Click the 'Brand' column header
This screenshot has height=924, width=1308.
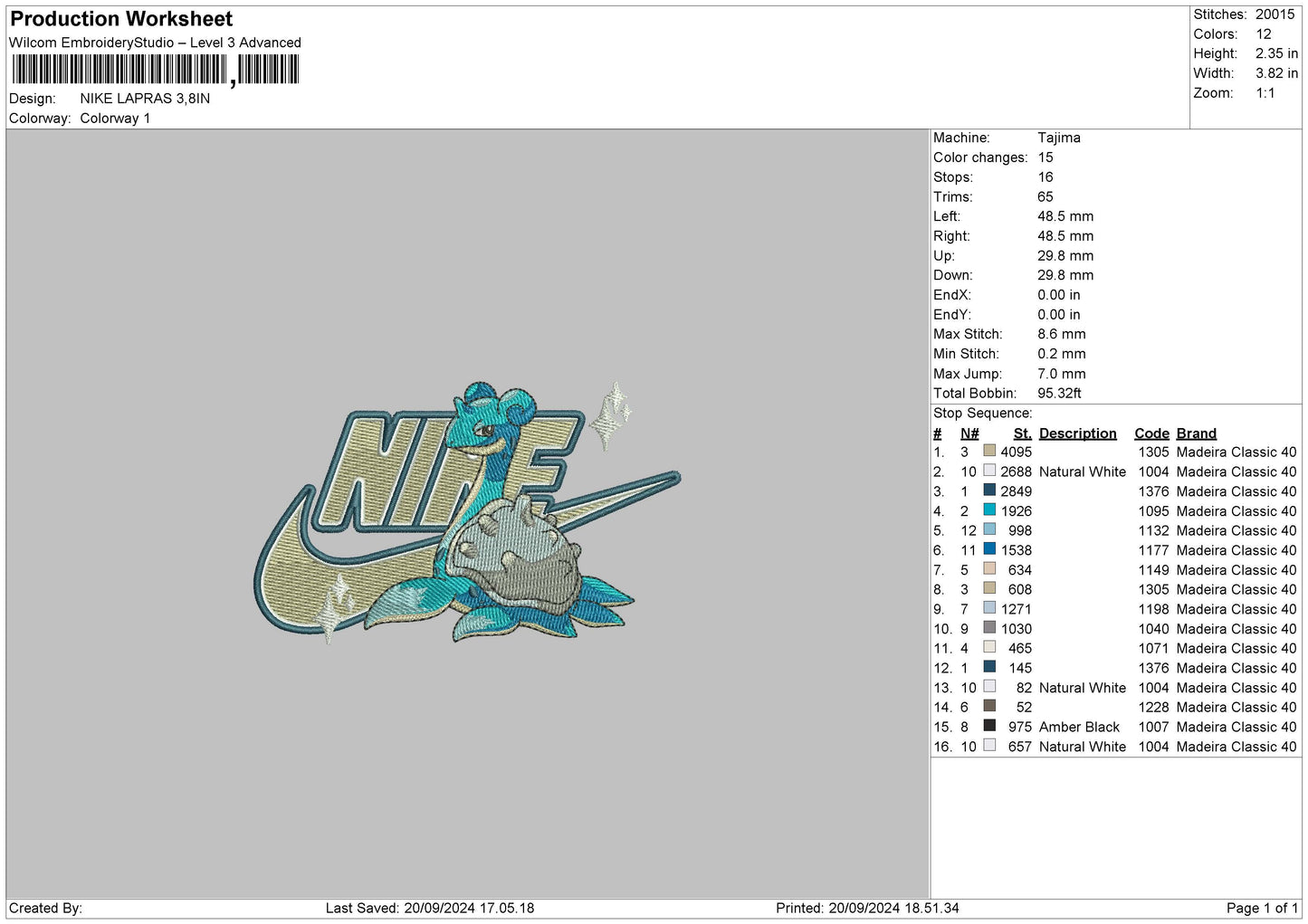coord(1197,433)
